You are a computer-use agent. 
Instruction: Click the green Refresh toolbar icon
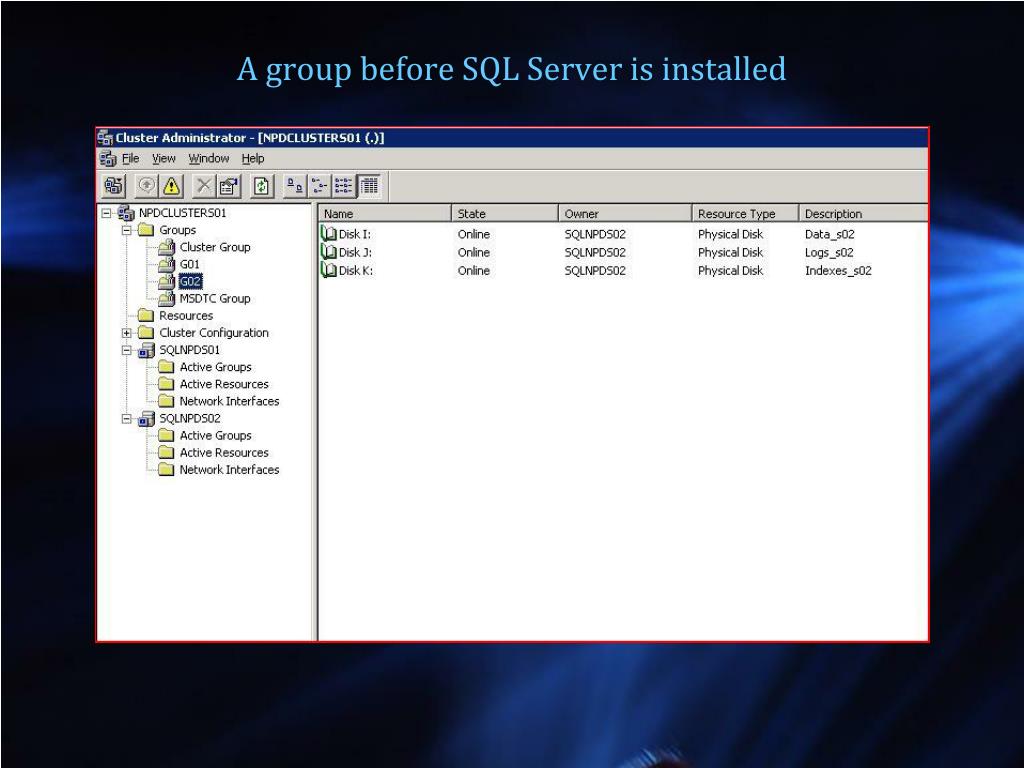click(x=261, y=186)
